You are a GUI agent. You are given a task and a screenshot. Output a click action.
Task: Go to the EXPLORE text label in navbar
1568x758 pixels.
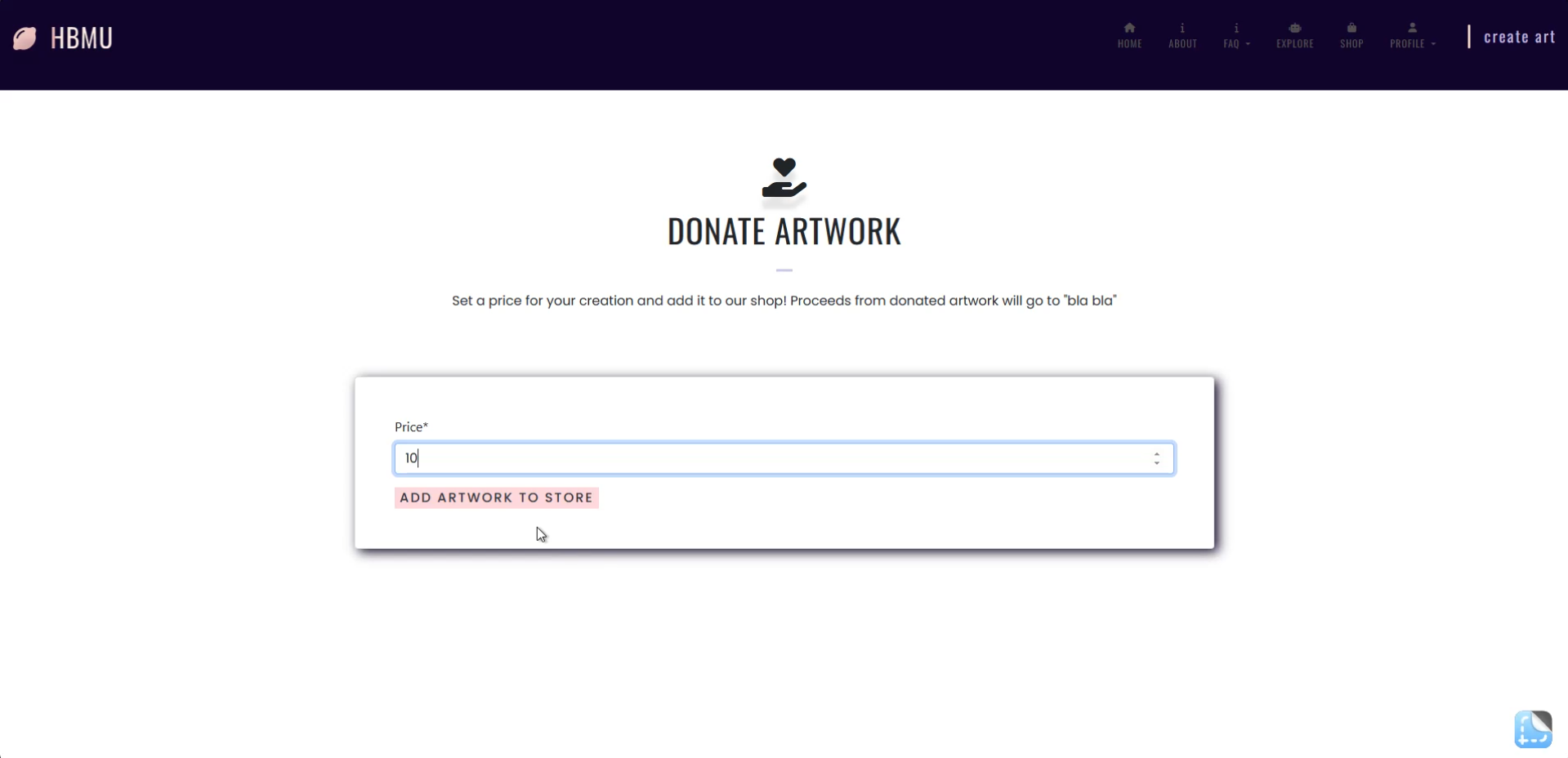coord(1295,43)
